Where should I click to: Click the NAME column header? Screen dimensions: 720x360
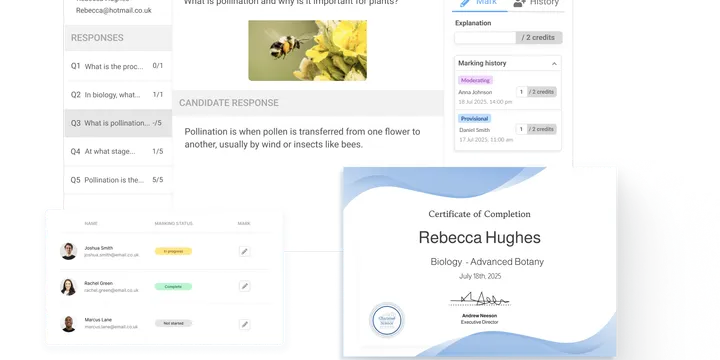[91, 224]
